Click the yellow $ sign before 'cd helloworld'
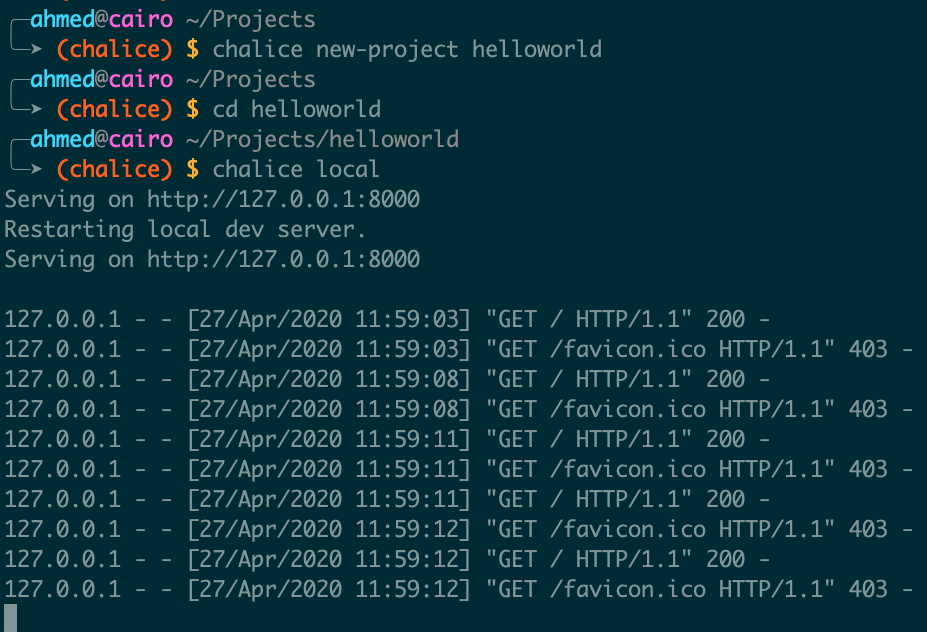 [193, 109]
